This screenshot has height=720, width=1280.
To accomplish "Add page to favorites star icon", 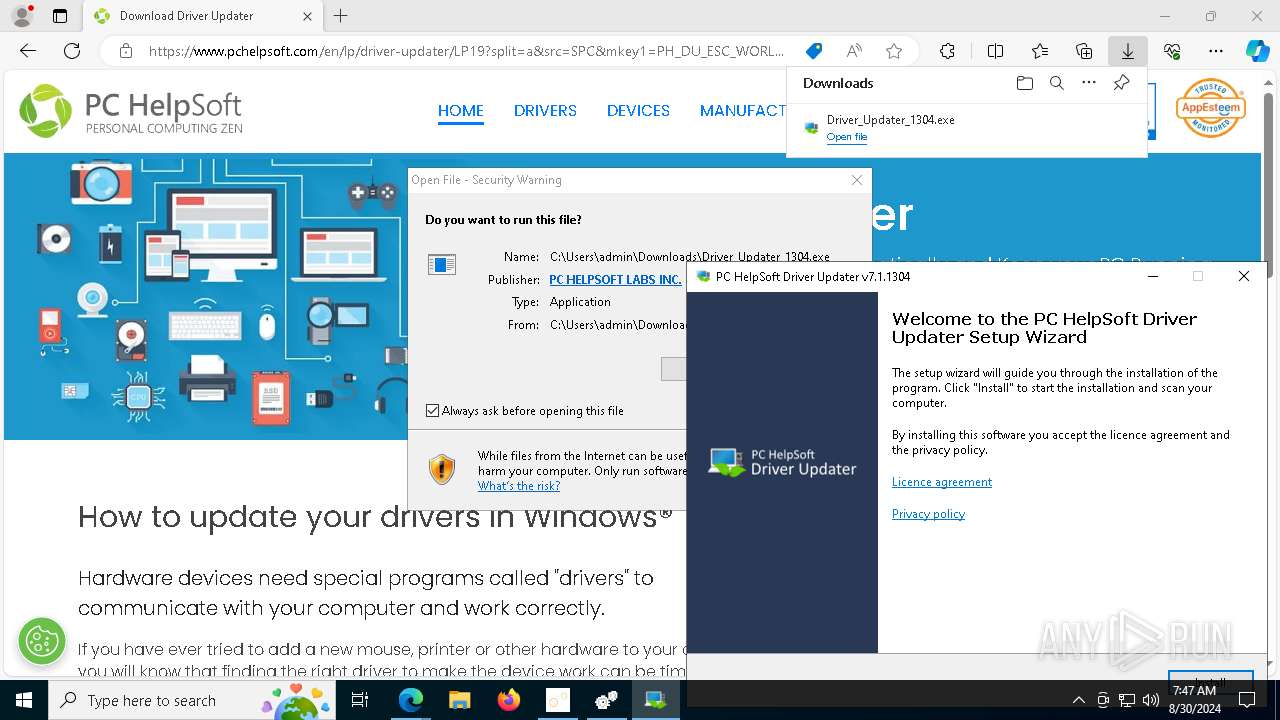I will pyautogui.click(x=894, y=51).
